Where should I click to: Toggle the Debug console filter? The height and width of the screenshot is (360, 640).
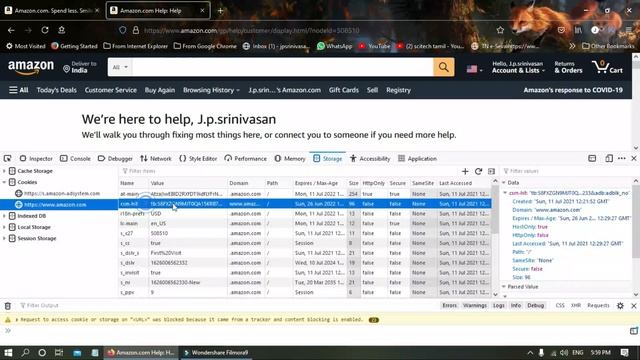(536, 306)
